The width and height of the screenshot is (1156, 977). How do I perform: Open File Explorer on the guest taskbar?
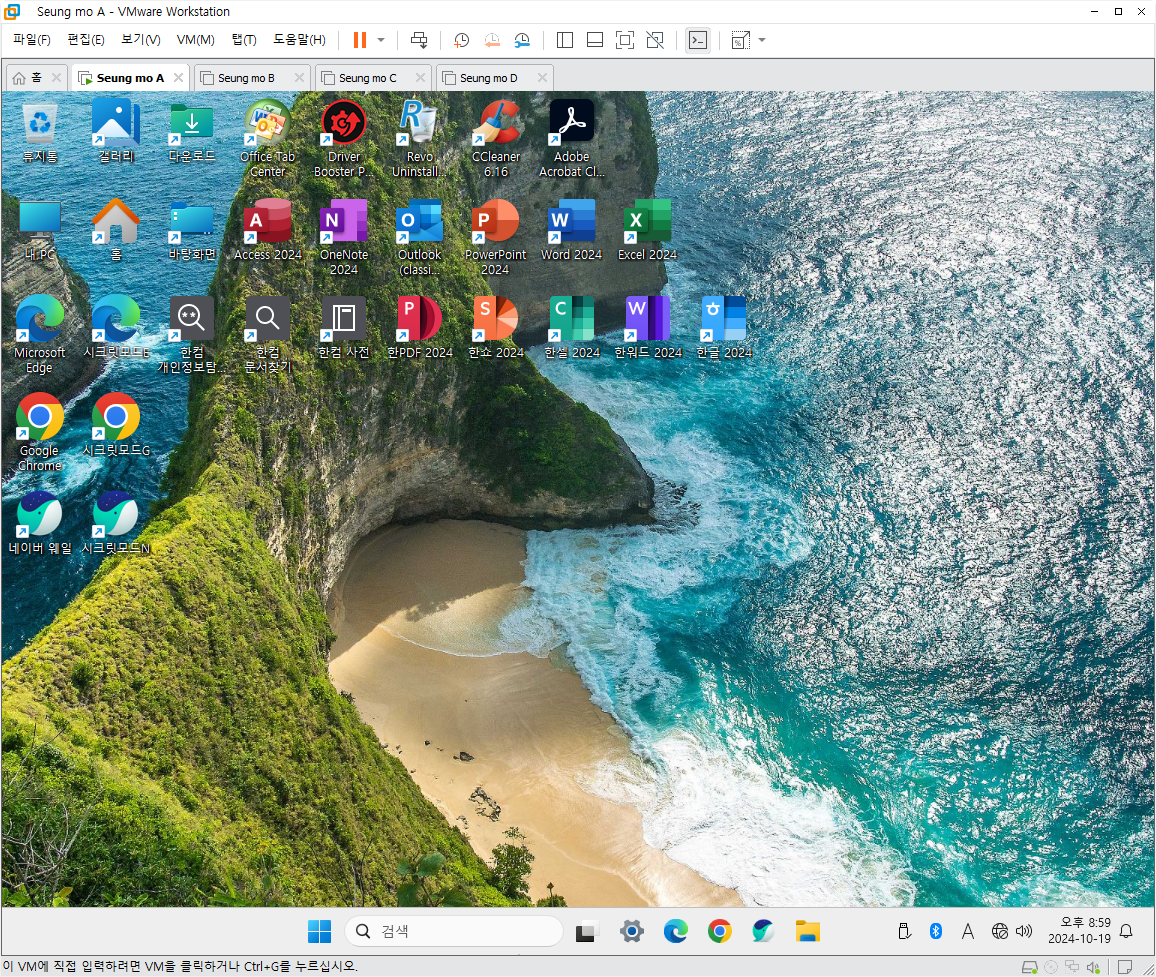click(x=807, y=931)
